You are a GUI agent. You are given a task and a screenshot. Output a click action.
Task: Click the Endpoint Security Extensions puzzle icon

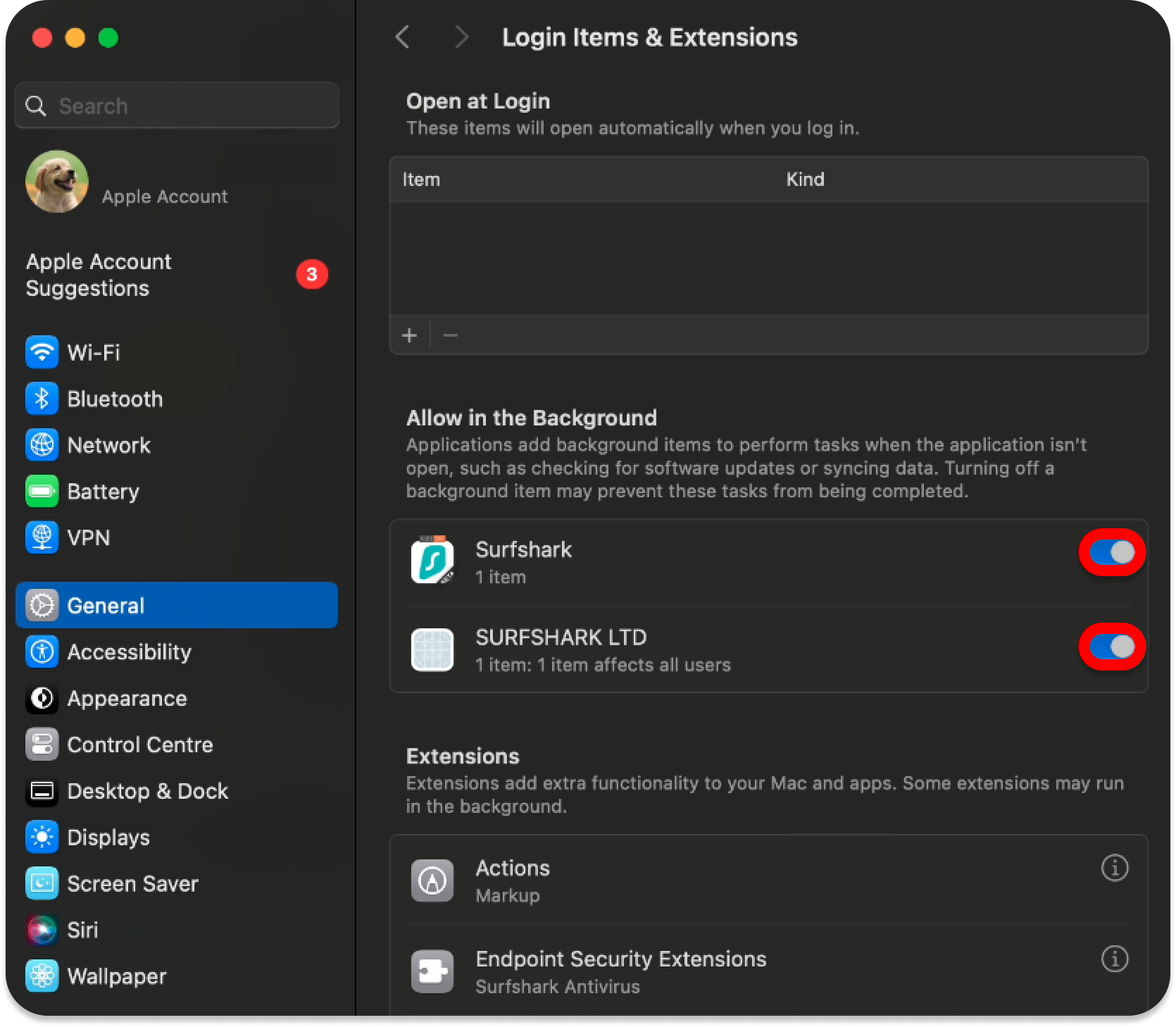432,971
